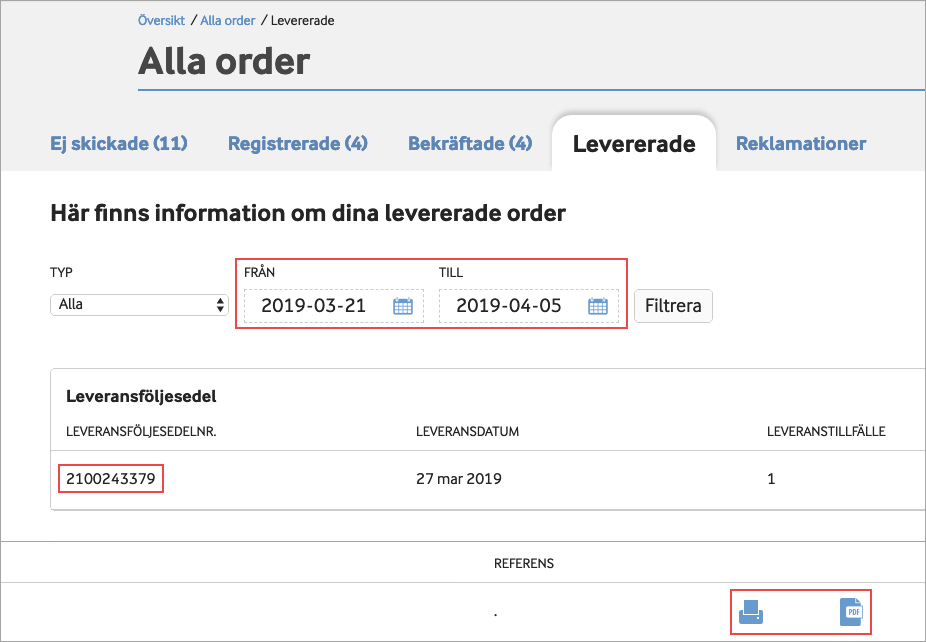Click the LEVERANSFÖLJESEDELNR. column header
Screen dimensions: 926x642
point(141,432)
